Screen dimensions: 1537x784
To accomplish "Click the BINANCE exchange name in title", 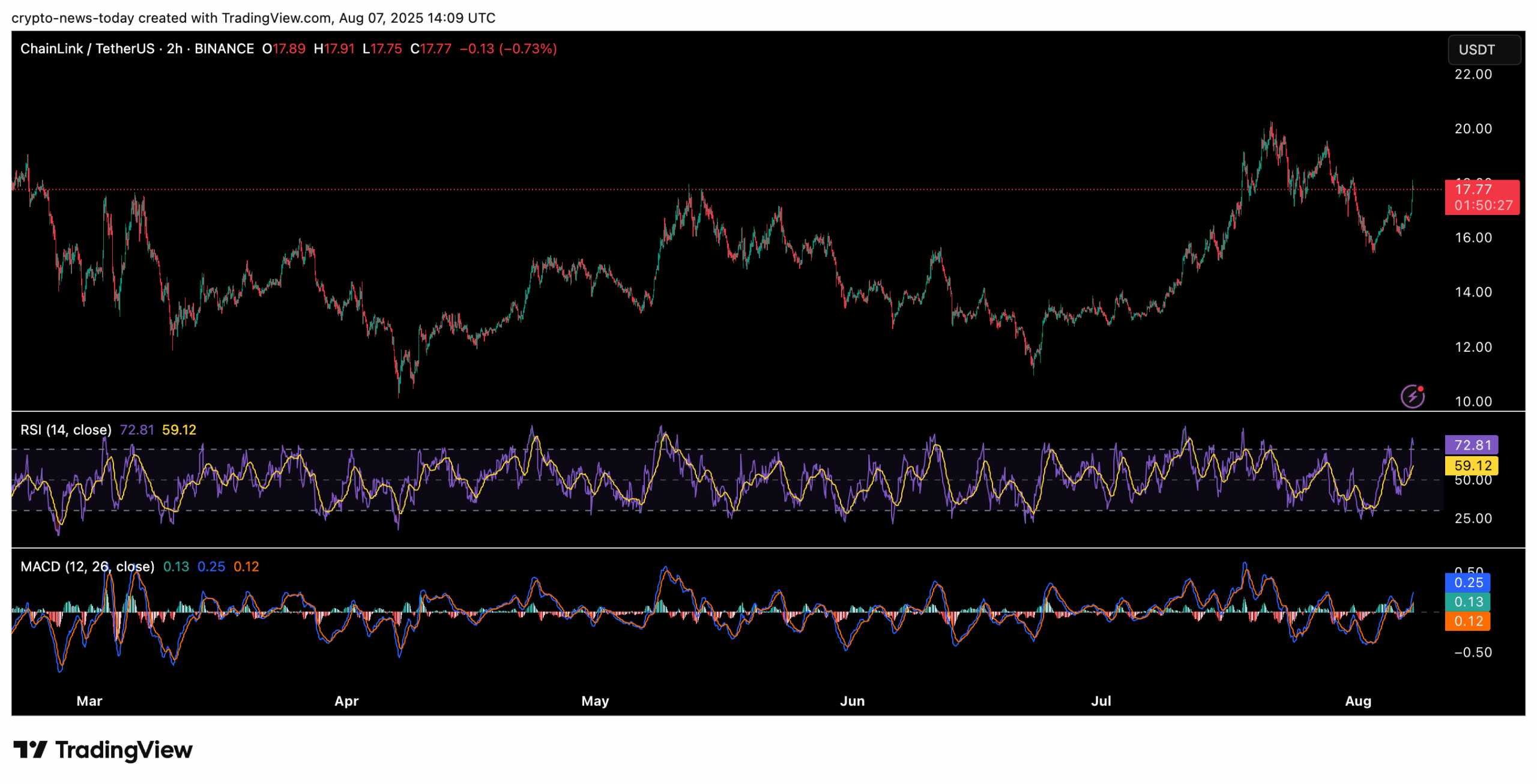I will click(x=224, y=49).
